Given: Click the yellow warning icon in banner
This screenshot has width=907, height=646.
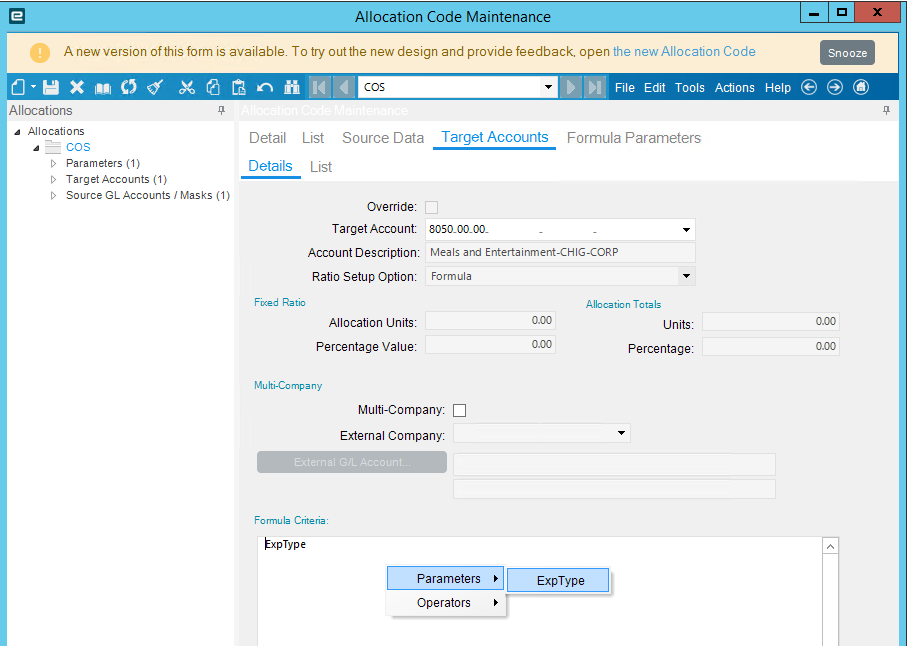Looking at the screenshot, I should (x=40, y=53).
